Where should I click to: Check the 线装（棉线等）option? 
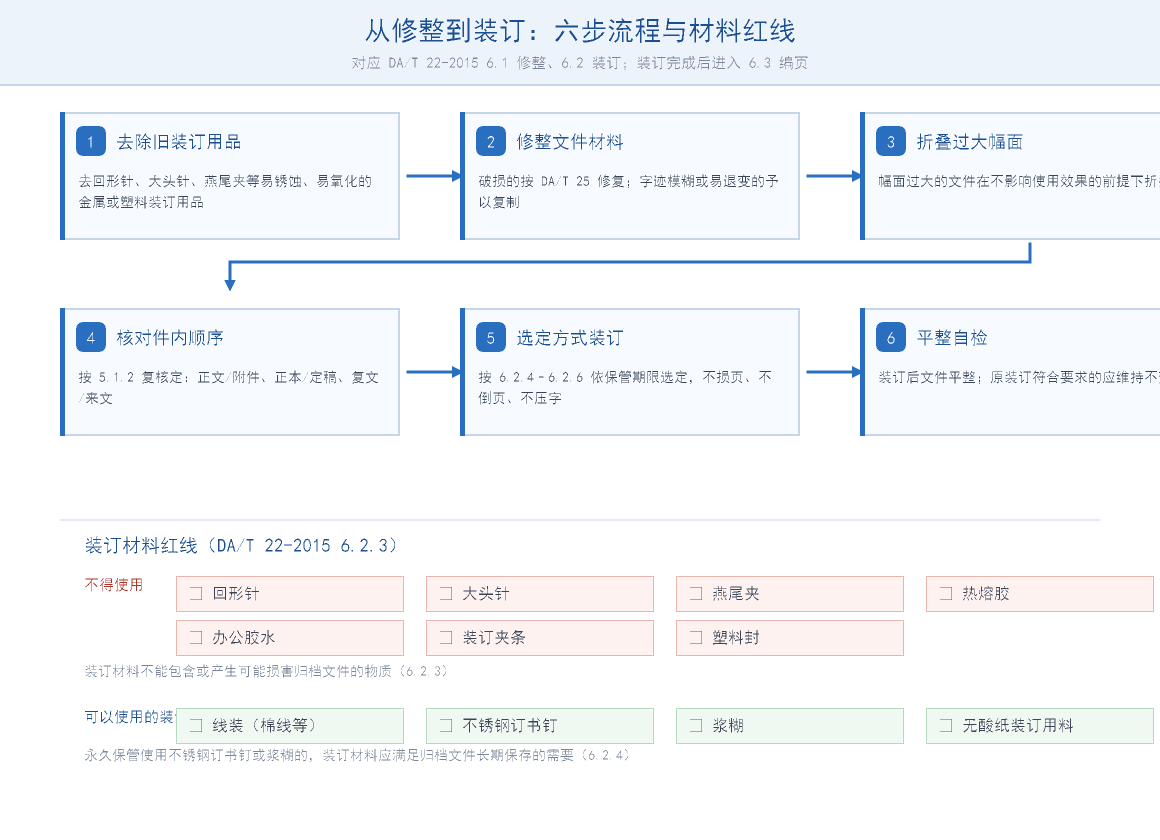point(196,725)
